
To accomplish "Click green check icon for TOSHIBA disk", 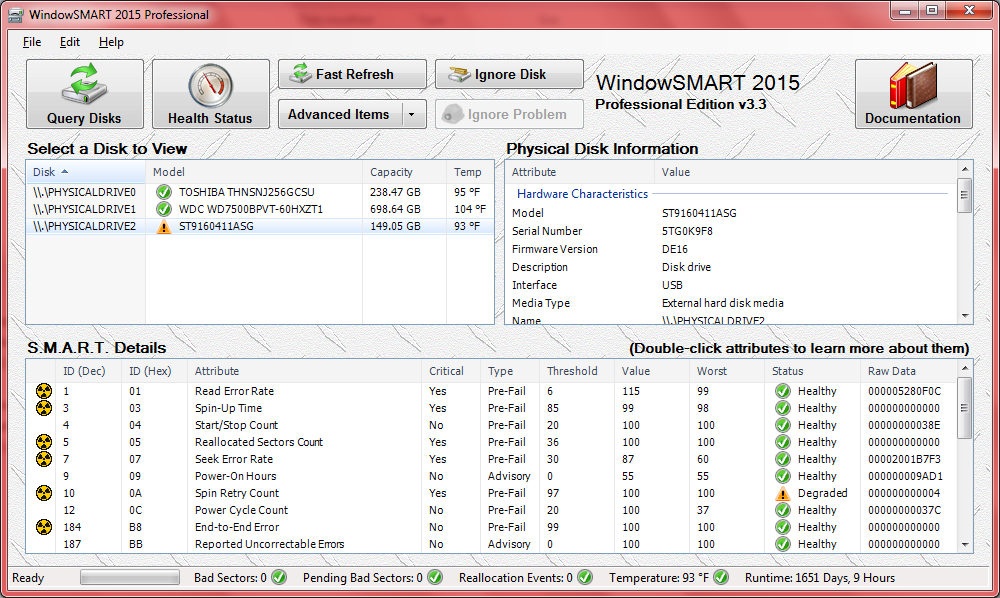I will click(164, 192).
